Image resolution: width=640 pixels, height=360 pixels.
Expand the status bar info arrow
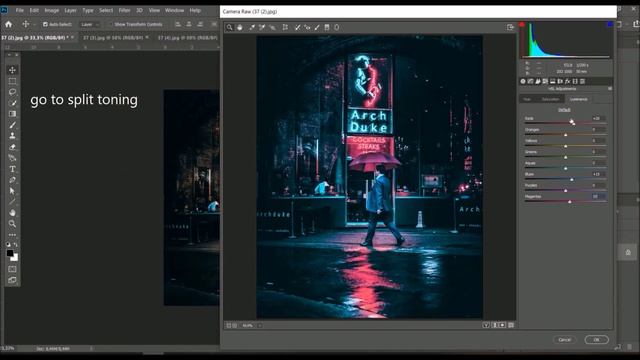(91, 349)
